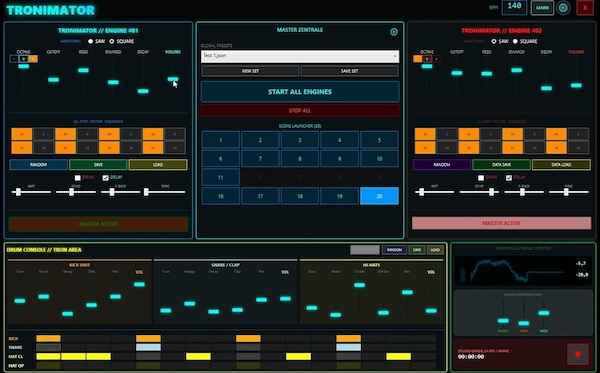600x373 pixels.
Task: Click NEW SET button
Action: point(250,71)
